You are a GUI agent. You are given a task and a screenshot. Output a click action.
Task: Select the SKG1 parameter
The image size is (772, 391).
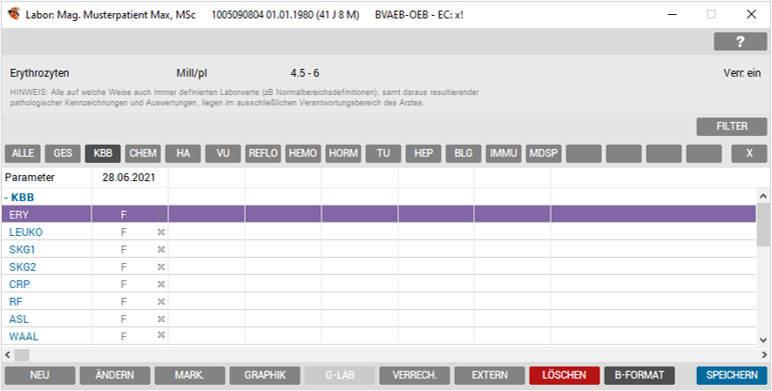coord(22,250)
